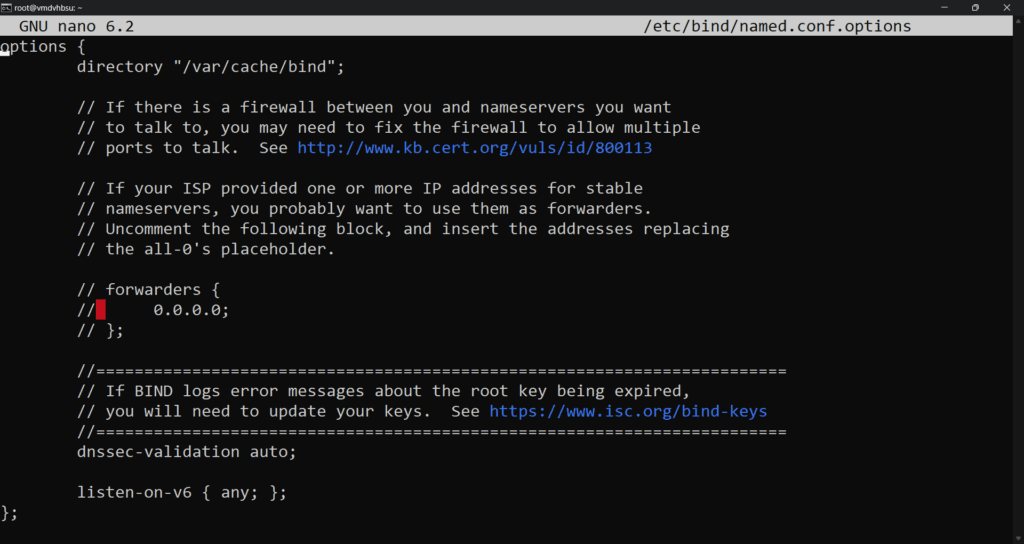Place cursor on the 0.0.0.0 placeholder address
Viewport: 1024px width, 544px height.
pyautogui.click(x=191, y=310)
